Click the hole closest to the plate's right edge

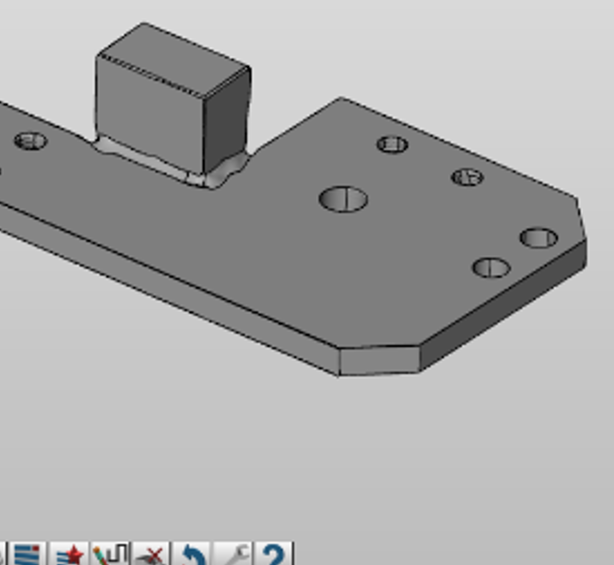click(539, 238)
